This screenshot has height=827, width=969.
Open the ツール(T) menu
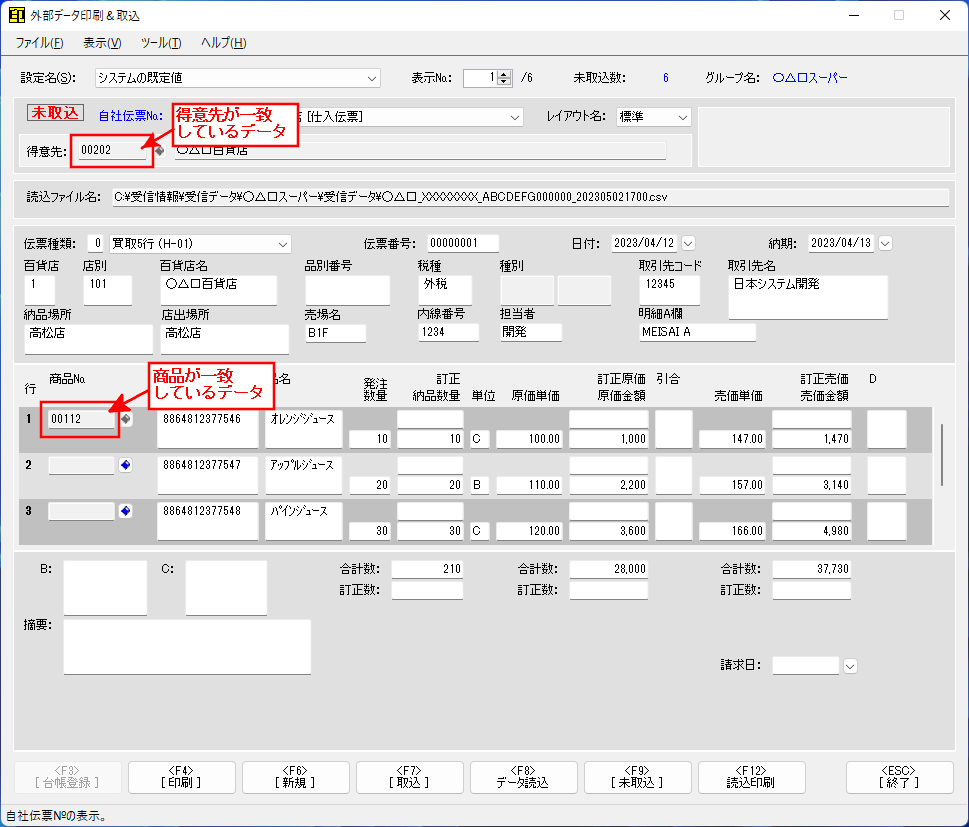pos(161,43)
